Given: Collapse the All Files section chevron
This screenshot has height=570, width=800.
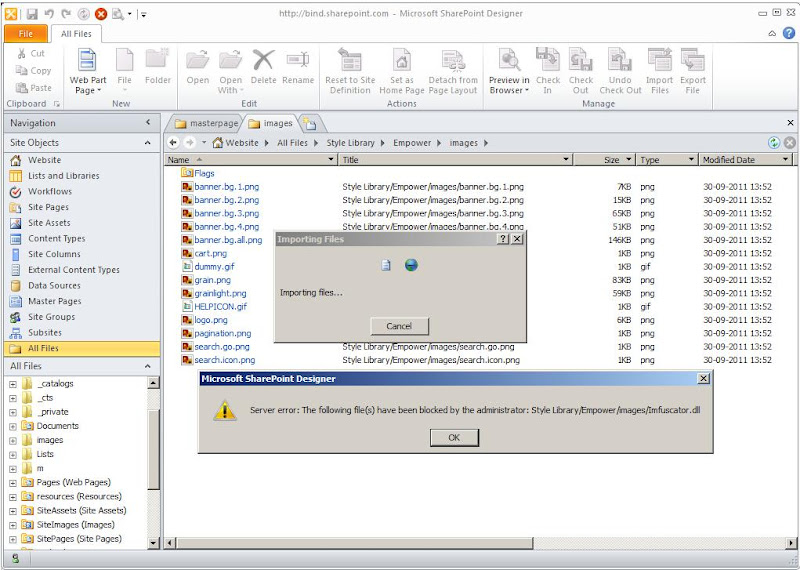Looking at the screenshot, I should click(x=147, y=366).
